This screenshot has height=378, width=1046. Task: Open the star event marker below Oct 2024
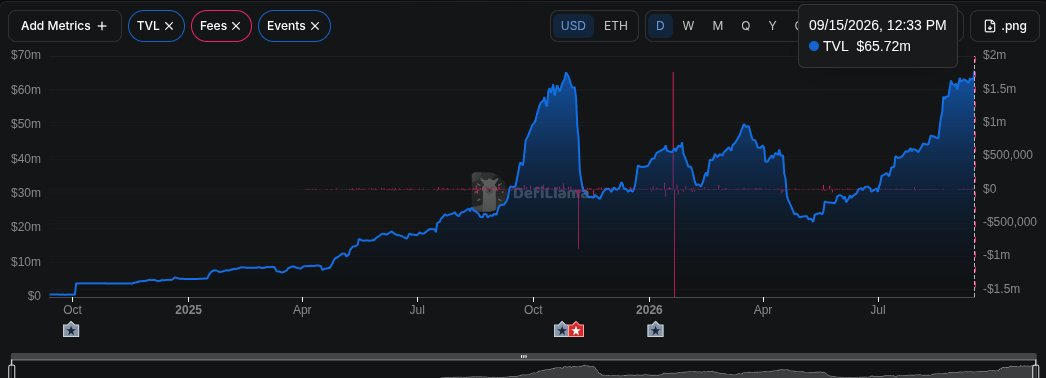point(71,329)
